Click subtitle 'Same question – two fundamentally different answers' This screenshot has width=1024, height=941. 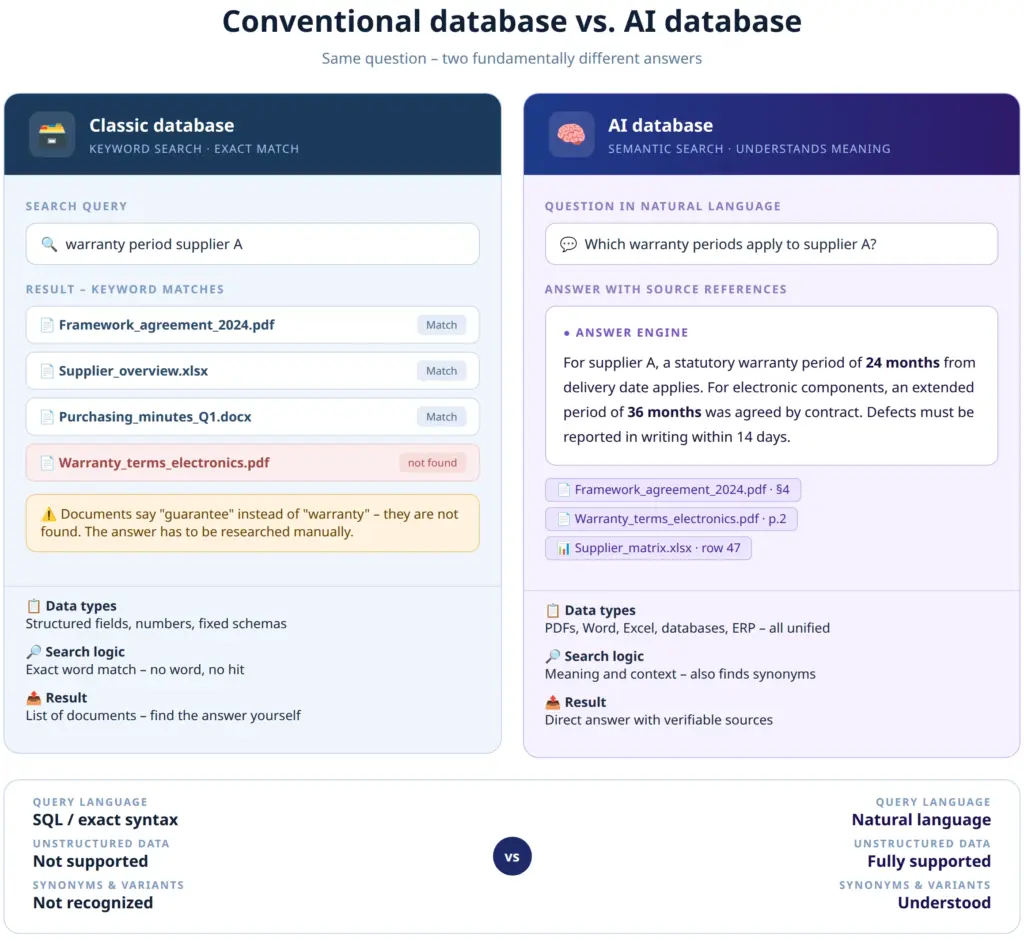[512, 59]
